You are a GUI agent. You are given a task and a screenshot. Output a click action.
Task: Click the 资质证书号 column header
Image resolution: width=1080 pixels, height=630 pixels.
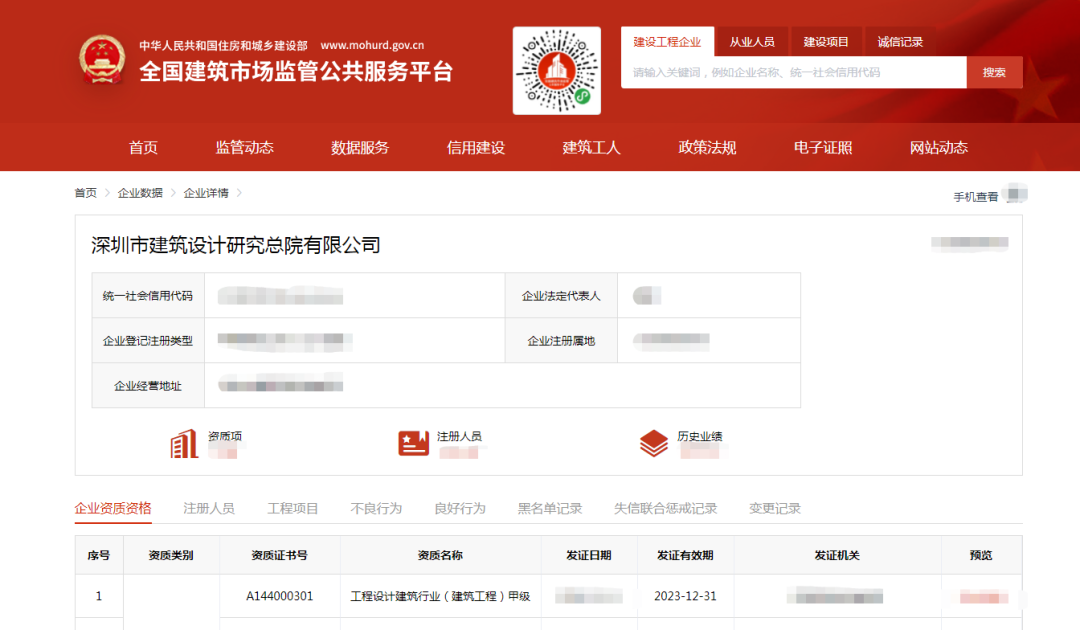[x=280, y=555]
